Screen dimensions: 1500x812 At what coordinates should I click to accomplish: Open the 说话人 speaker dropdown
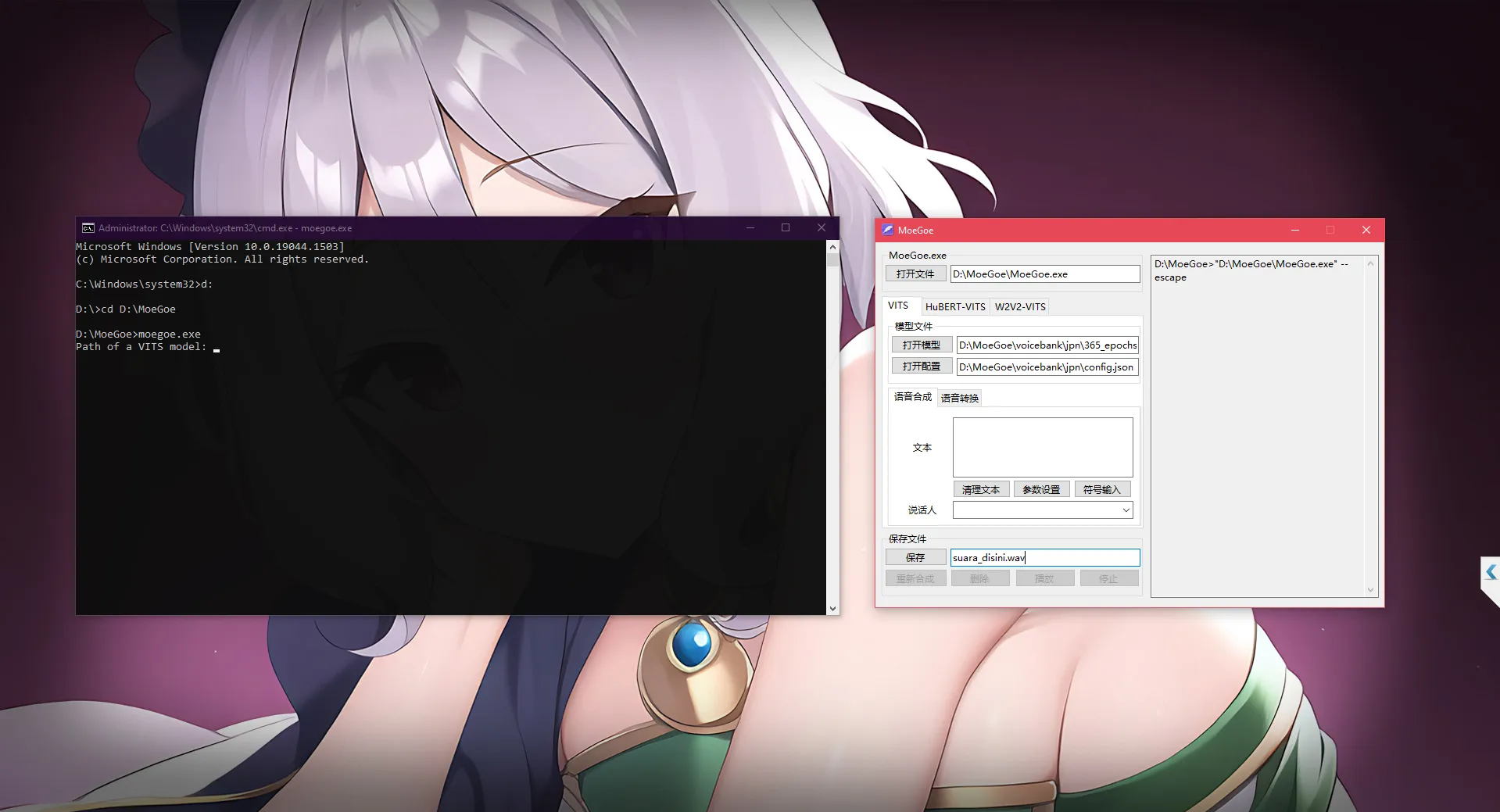coord(1043,510)
